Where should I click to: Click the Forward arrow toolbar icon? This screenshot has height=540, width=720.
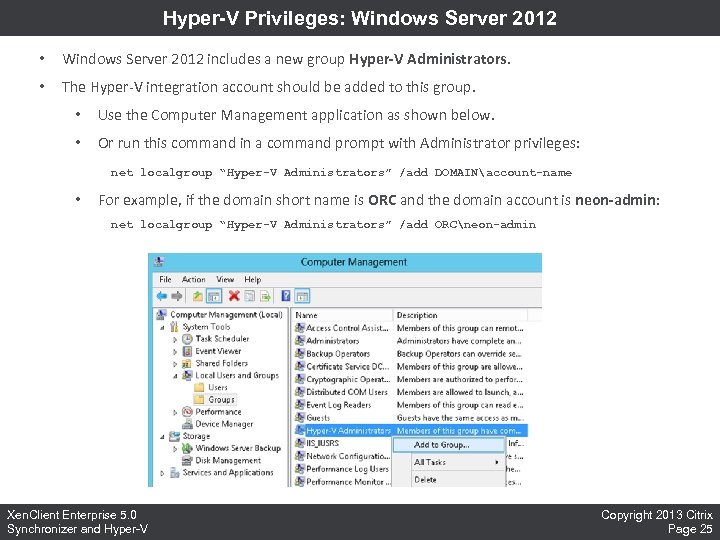click(x=177, y=296)
